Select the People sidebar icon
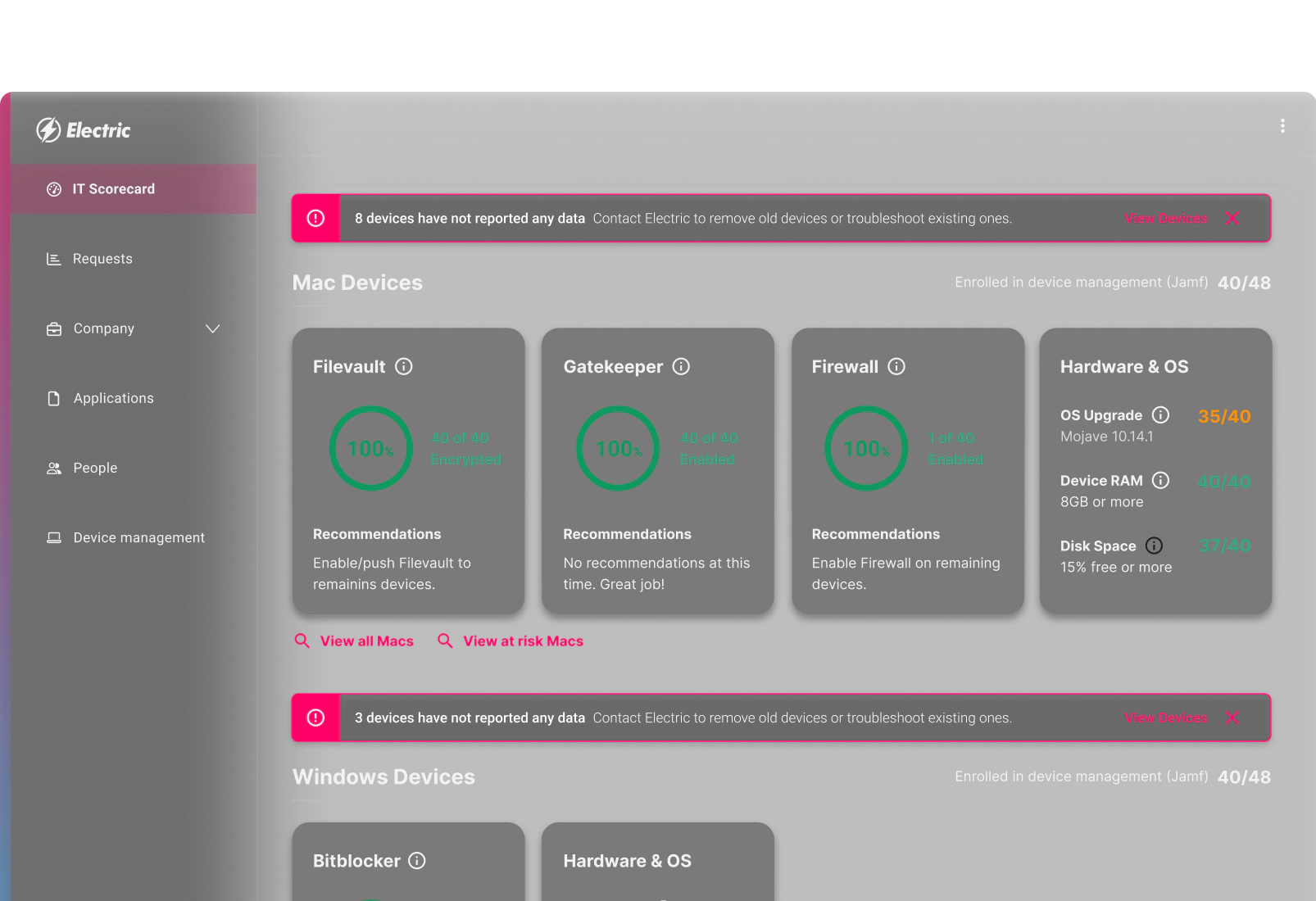The width and height of the screenshot is (1316, 901). 53,468
